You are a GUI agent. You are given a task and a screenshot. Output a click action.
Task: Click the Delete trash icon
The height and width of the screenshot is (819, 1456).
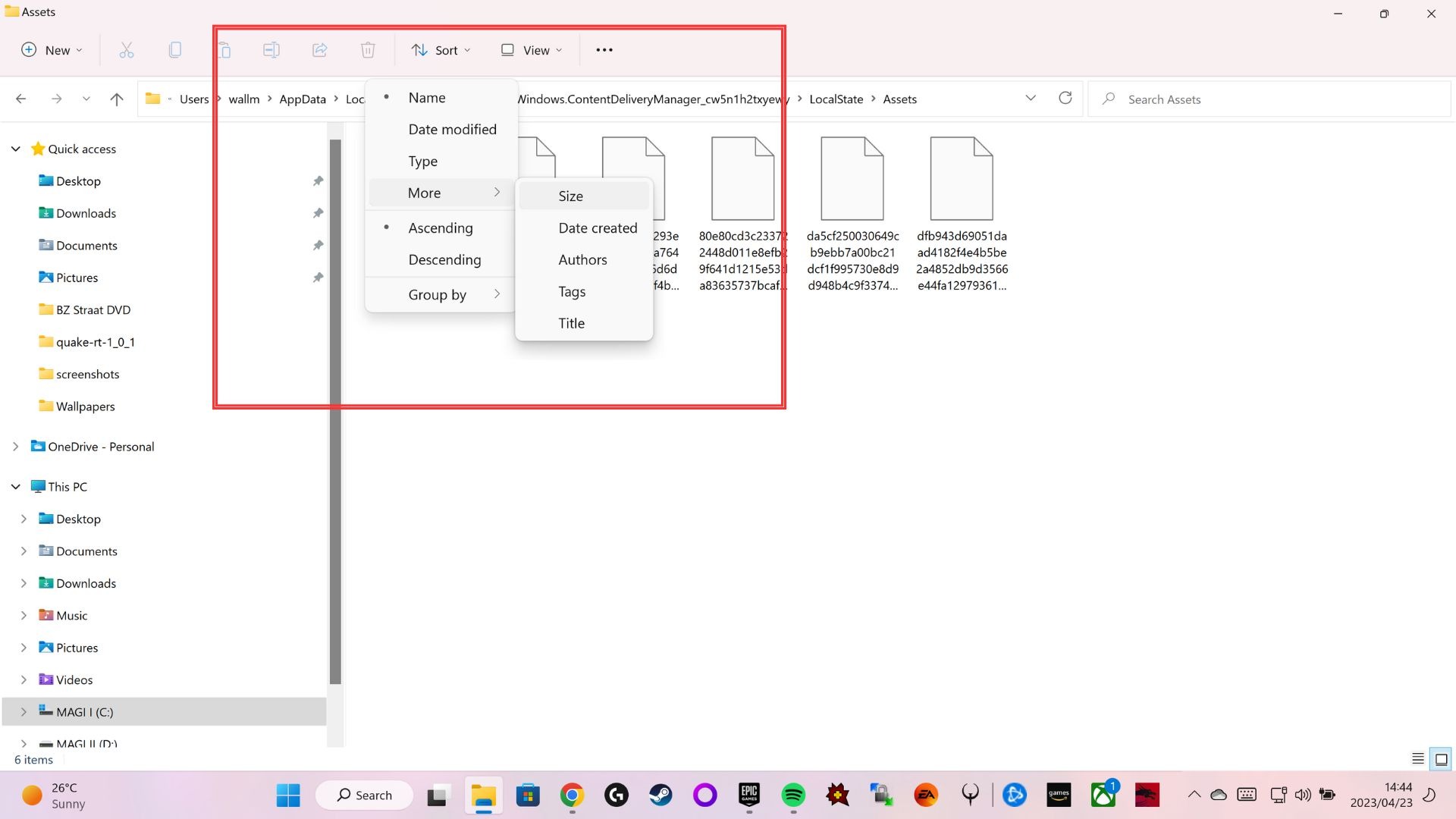[x=368, y=49]
